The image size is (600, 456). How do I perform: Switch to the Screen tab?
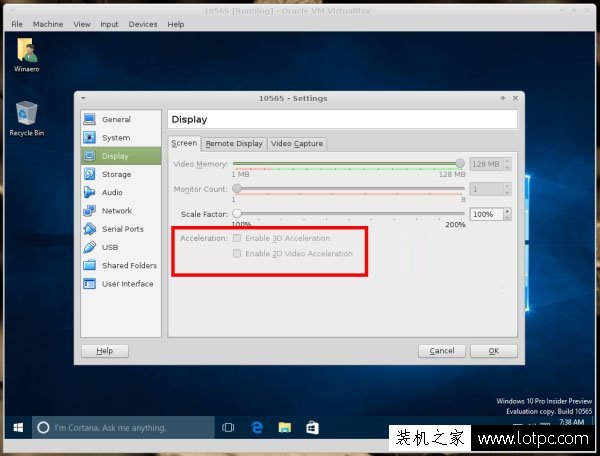(x=184, y=143)
